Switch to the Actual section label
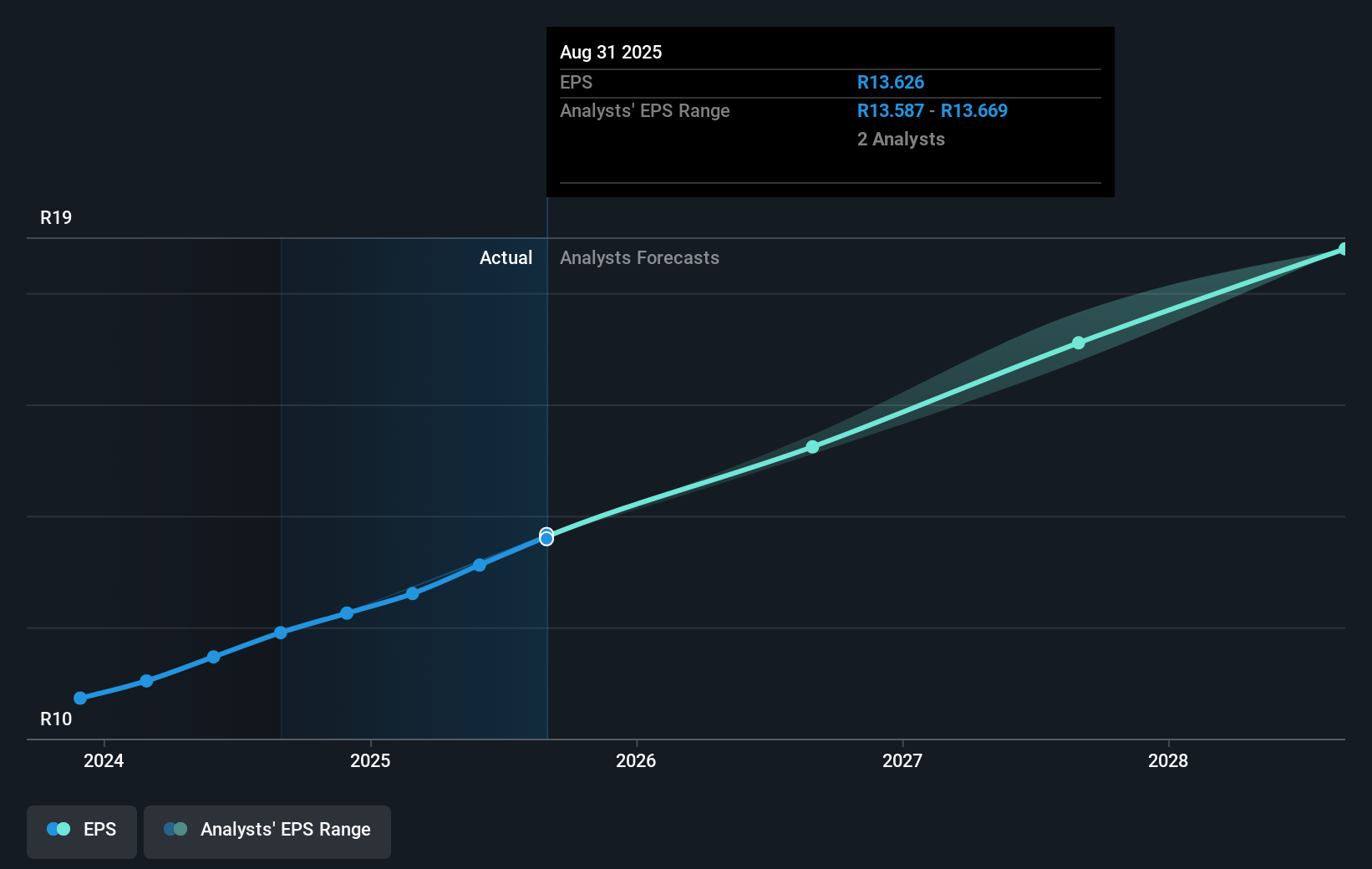This screenshot has height=869, width=1372. click(506, 257)
